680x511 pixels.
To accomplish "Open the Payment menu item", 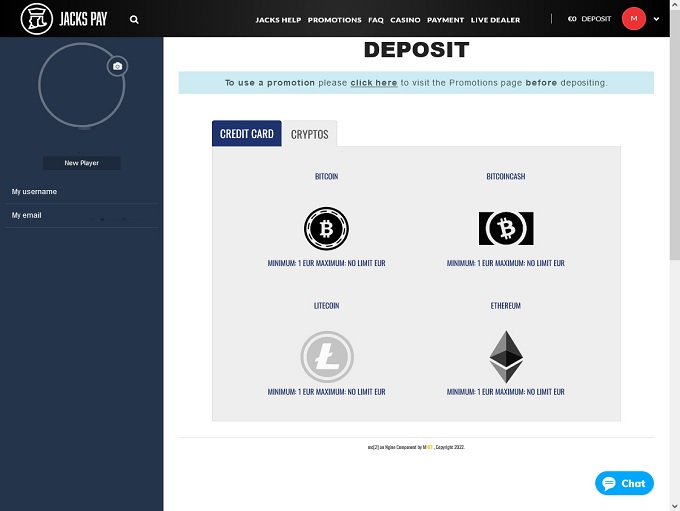I will (x=445, y=20).
